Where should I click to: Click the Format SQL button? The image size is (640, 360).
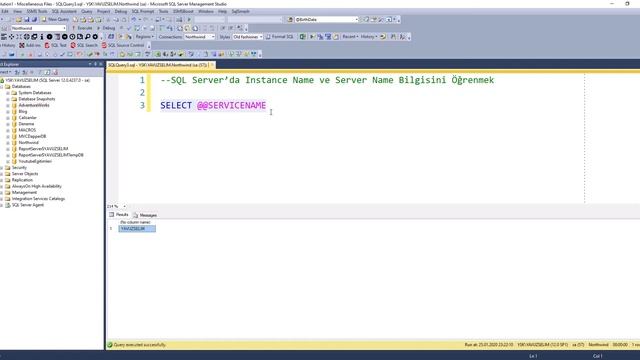pos(280,37)
